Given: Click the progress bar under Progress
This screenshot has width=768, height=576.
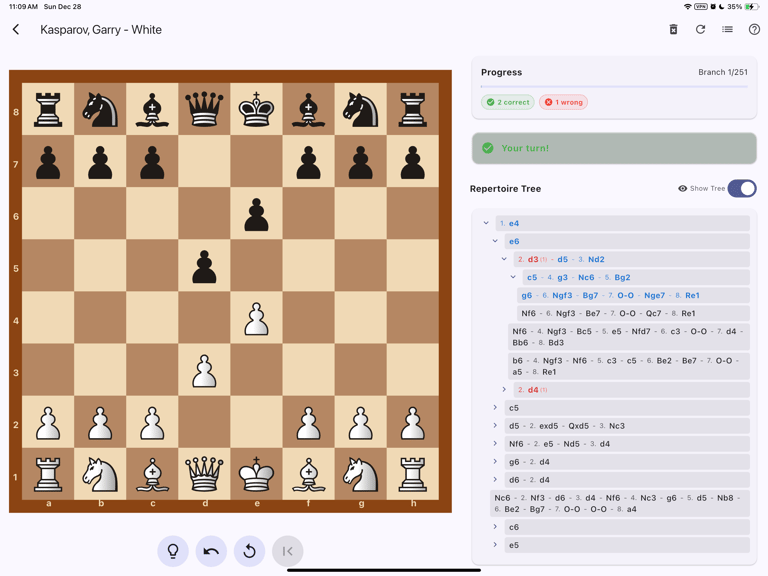Looking at the screenshot, I should tap(614, 87).
